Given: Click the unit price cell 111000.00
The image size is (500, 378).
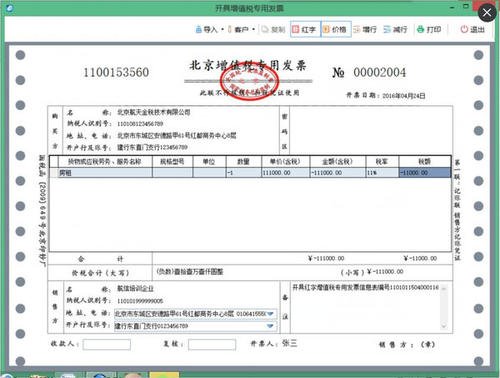Looking at the screenshot, I should click(x=286, y=173).
